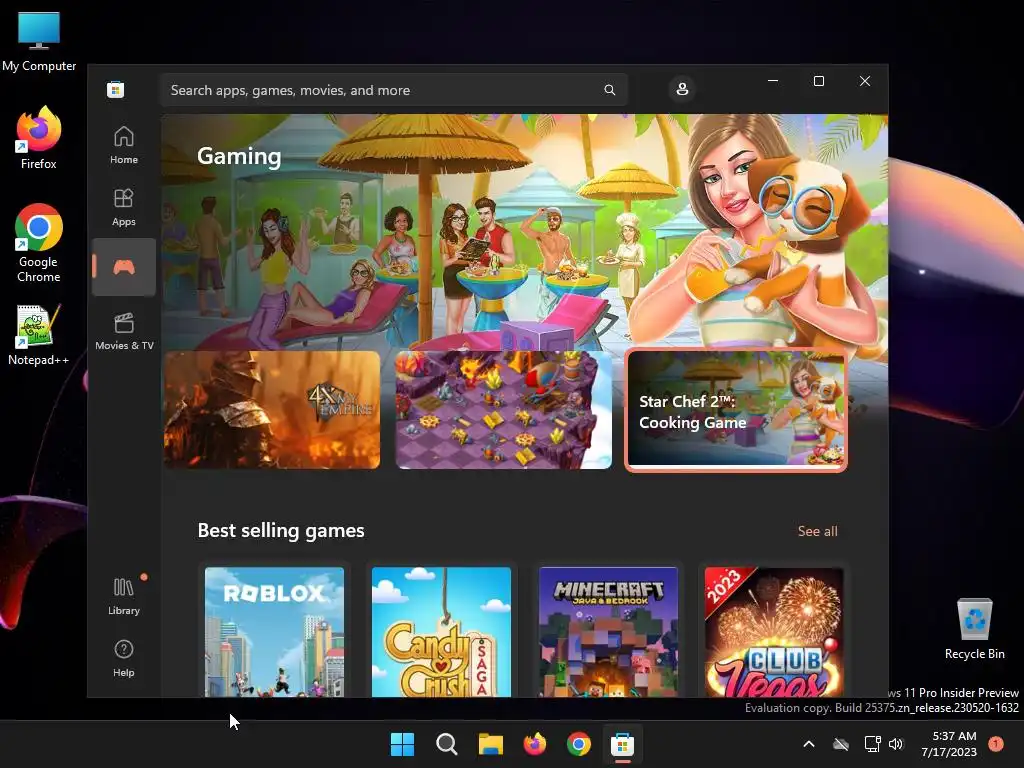Open Movies & TV section

click(x=124, y=331)
